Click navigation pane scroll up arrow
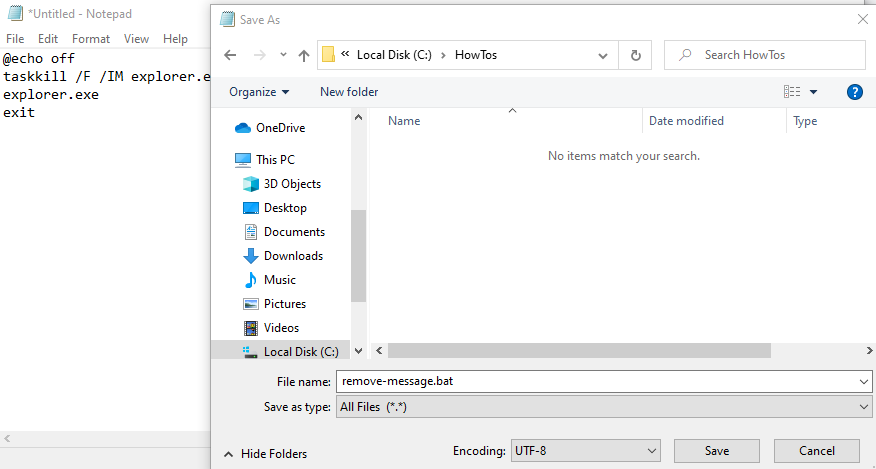This screenshot has height=469, width=876. click(359, 117)
